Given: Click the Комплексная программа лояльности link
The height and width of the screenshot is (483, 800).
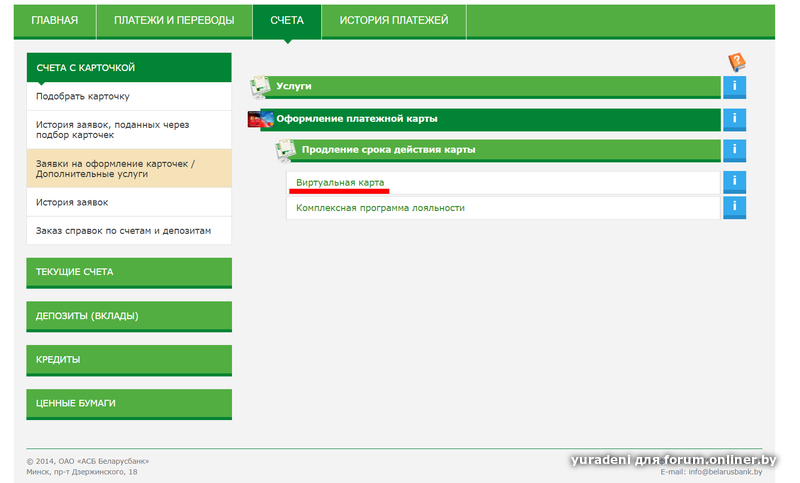Looking at the screenshot, I should coord(380,208).
